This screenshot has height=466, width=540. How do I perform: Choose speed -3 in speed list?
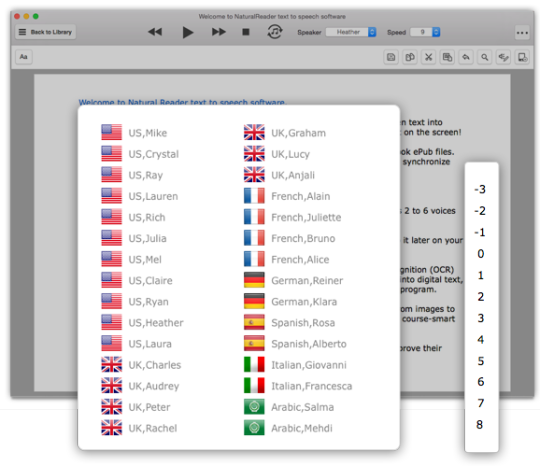coord(481,189)
